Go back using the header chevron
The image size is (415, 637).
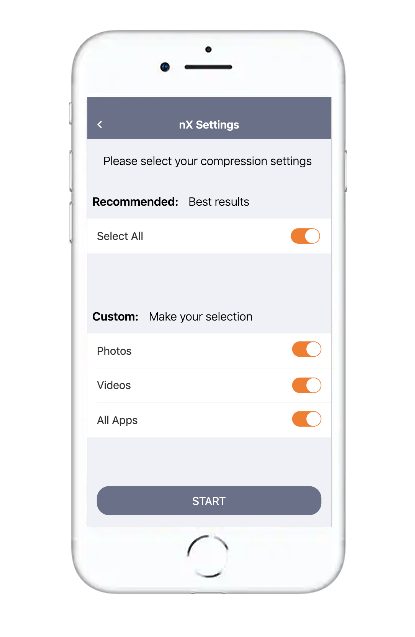[100, 125]
